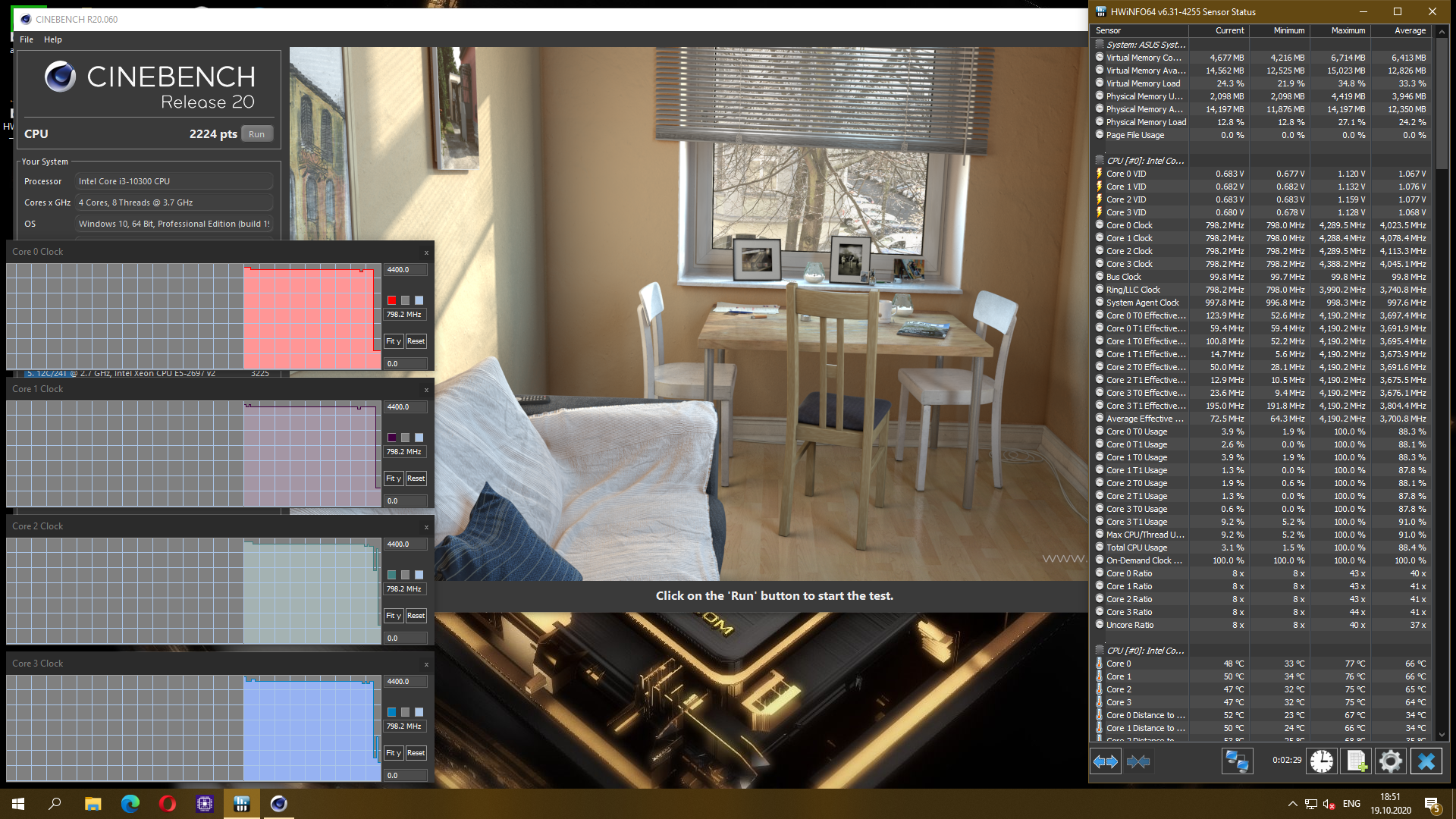Viewport: 1456px width, 819px height.
Task: Click the 4400.0 max field of Core 0 Clock
Action: [405, 270]
